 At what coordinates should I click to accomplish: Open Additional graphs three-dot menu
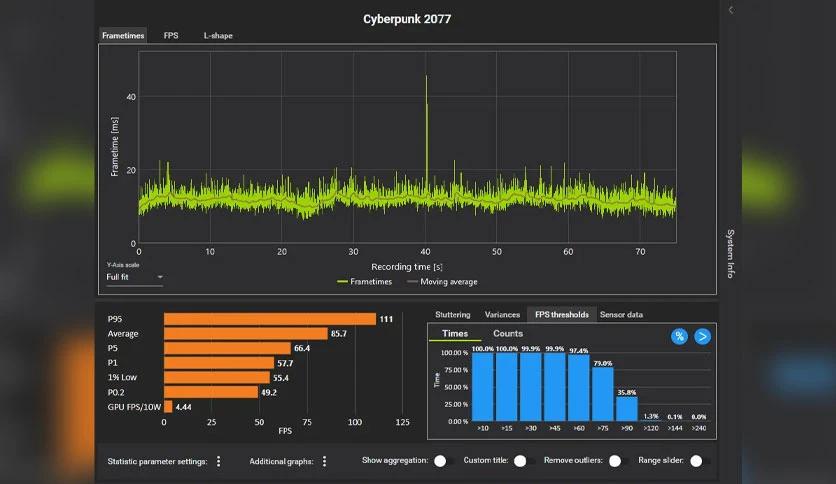(324, 461)
